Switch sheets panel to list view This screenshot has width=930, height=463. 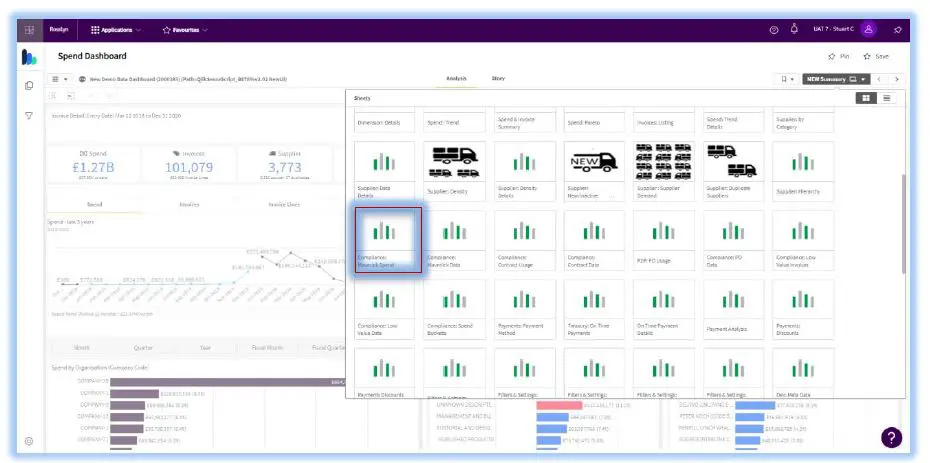pos(886,98)
